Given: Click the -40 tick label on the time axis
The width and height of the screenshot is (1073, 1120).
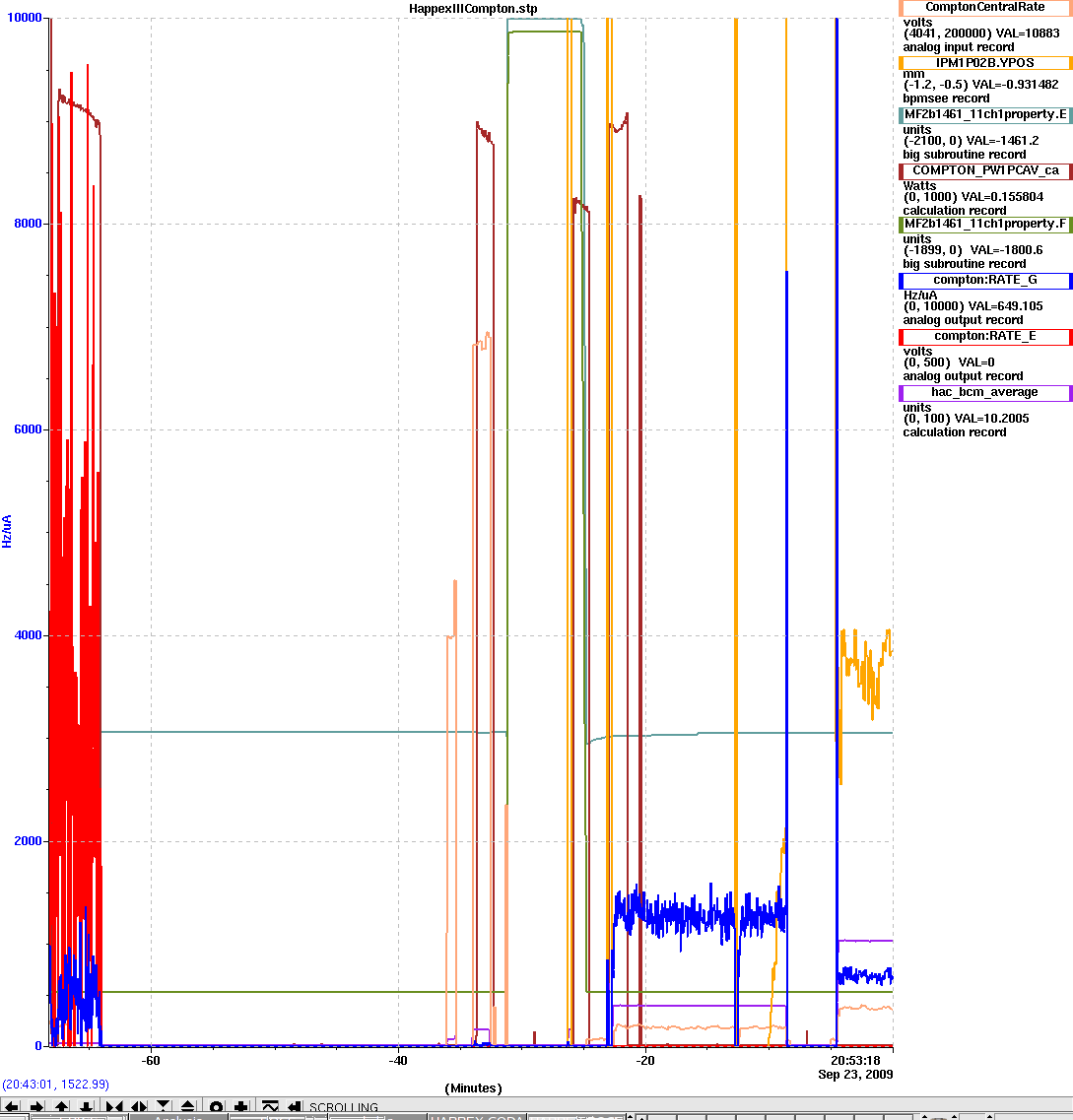Looking at the screenshot, I should tap(398, 1061).
